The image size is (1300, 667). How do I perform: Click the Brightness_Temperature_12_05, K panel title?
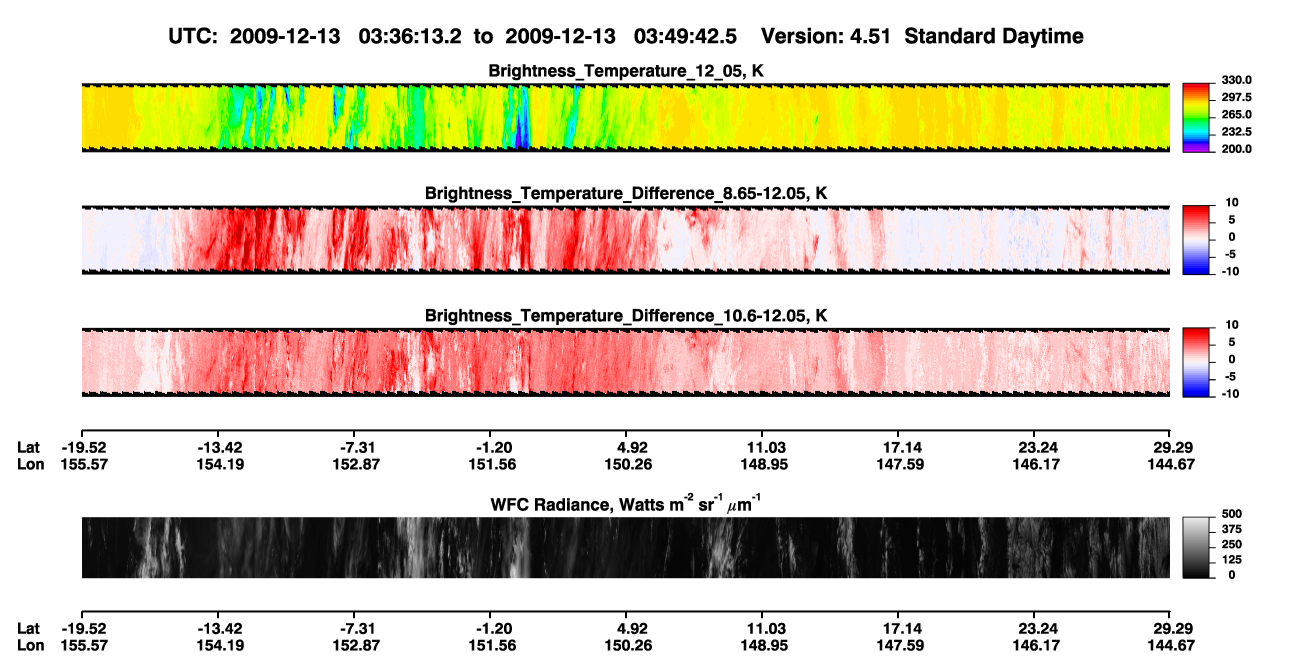pos(626,71)
